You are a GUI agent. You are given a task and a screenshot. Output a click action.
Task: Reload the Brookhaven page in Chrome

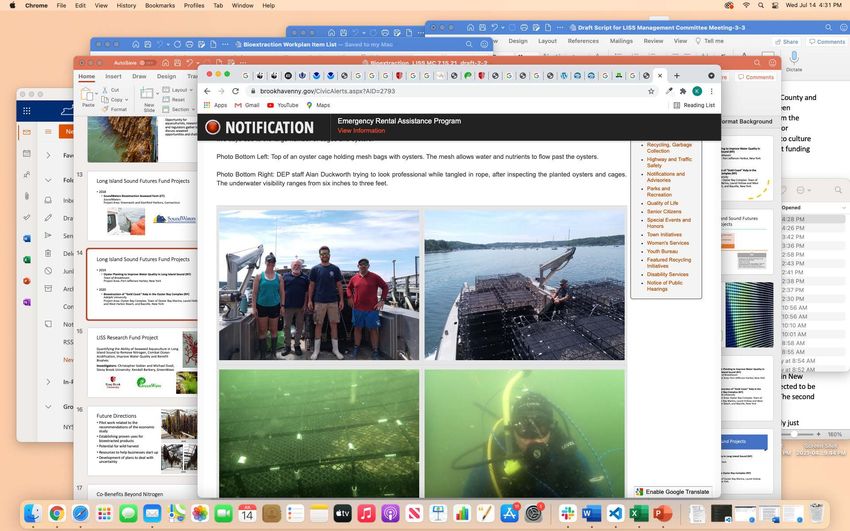click(235, 91)
